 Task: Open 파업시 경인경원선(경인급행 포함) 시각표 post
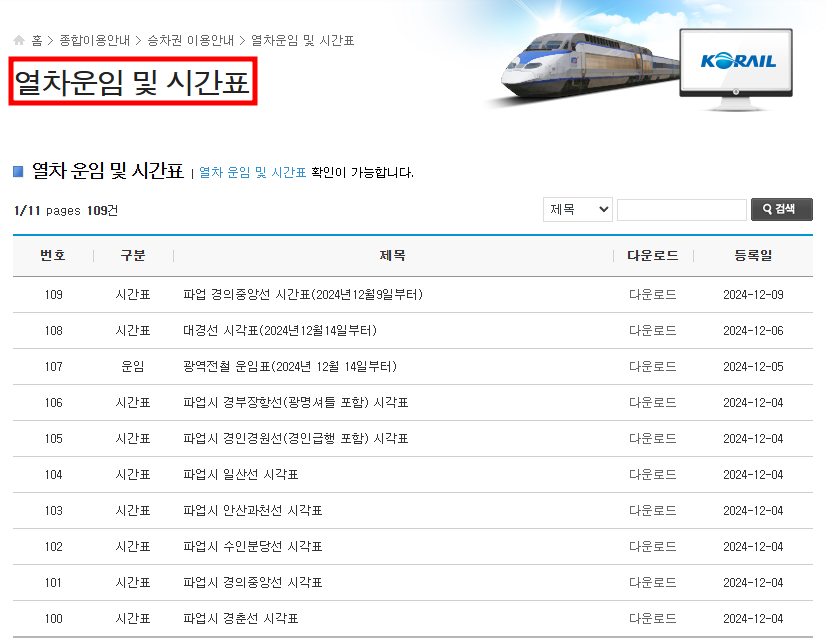[x=296, y=439]
